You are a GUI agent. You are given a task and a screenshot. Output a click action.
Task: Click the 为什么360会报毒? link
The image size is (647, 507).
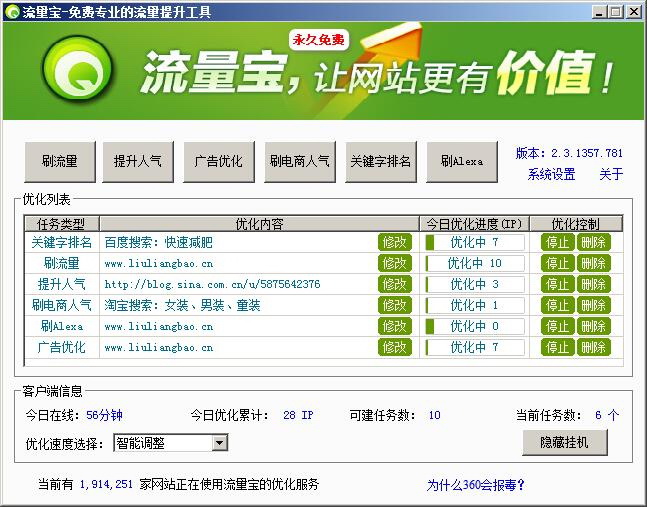click(x=475, y=485)
